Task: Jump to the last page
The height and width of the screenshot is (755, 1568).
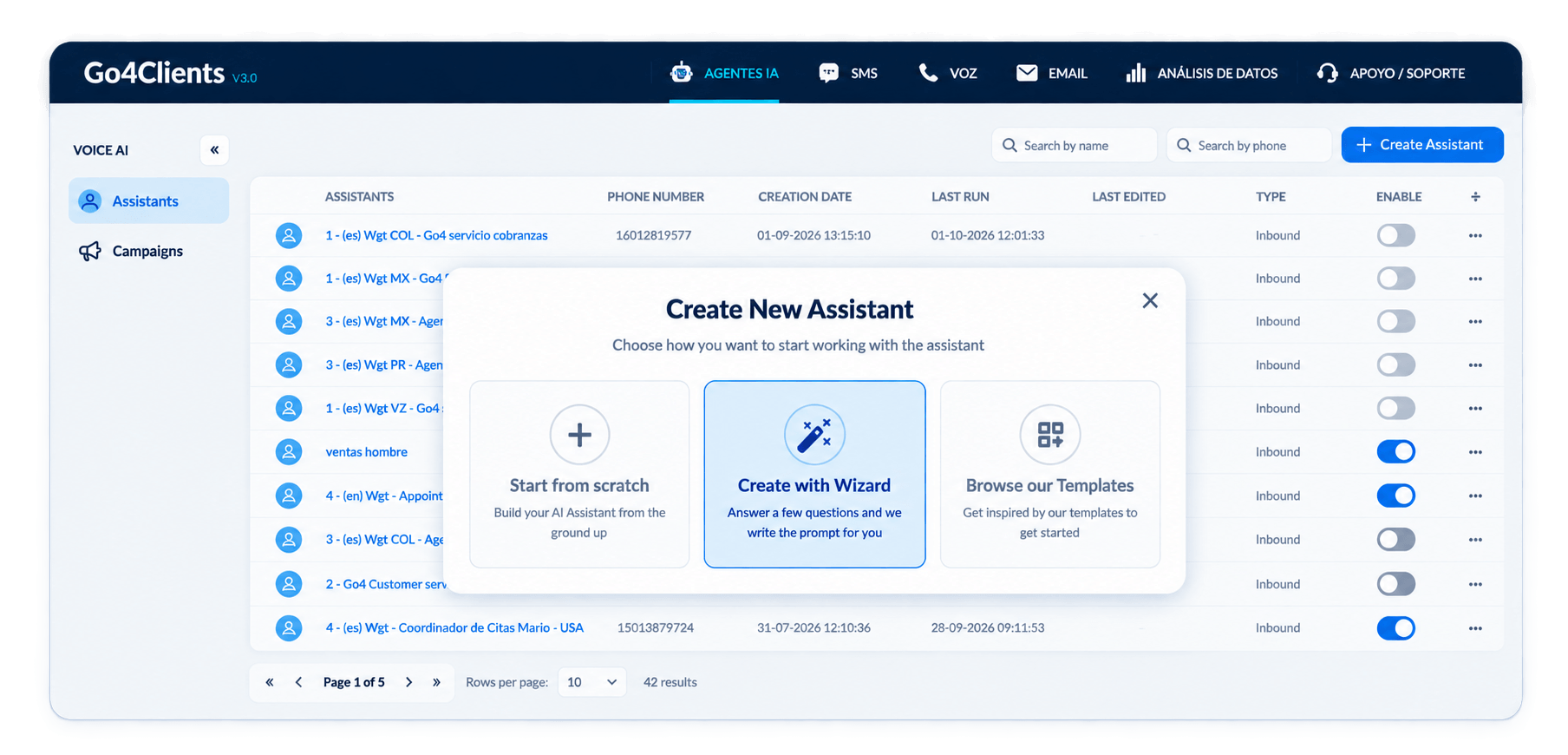Action: coord(436,682)
